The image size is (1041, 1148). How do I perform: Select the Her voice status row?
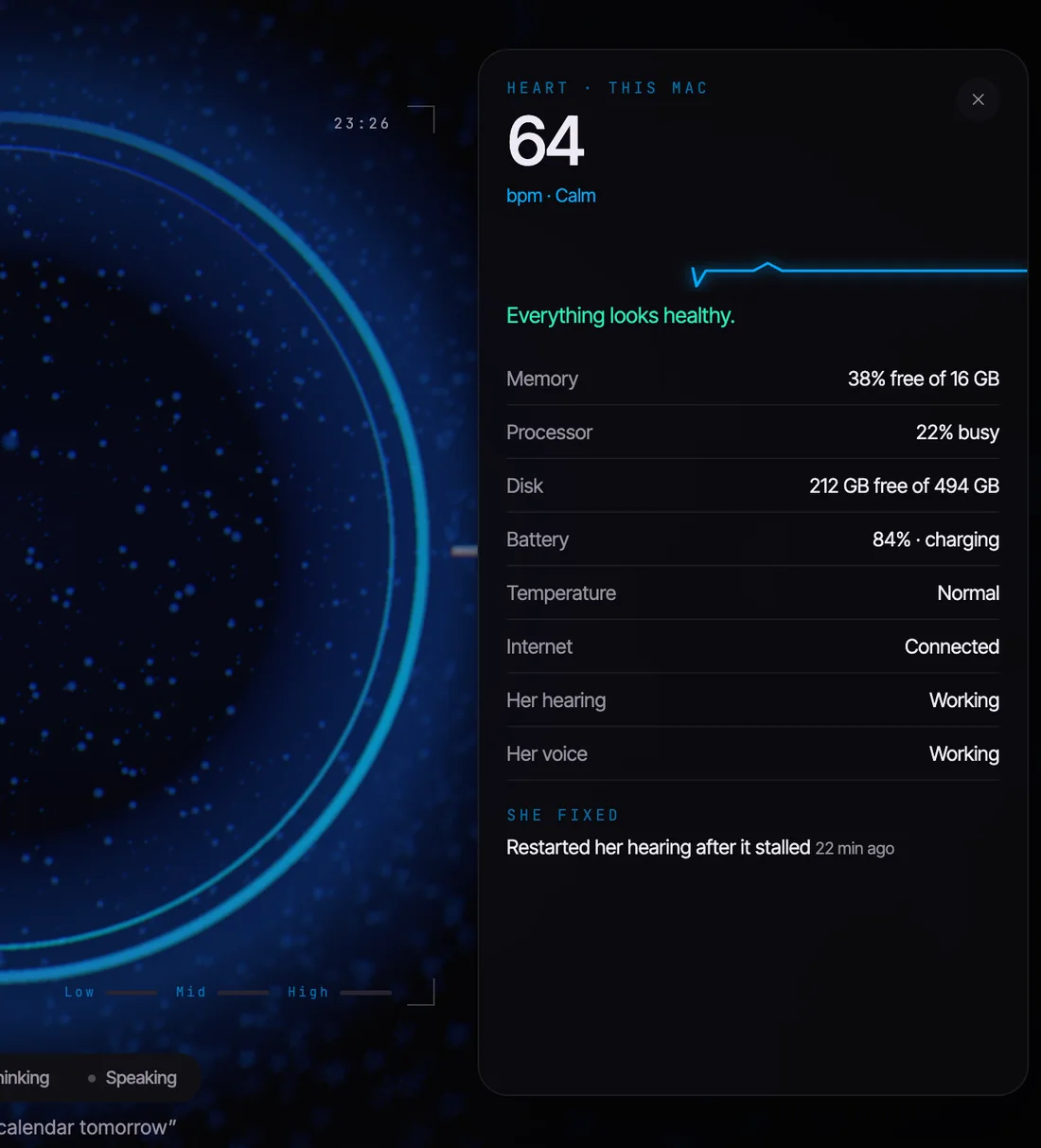[x=752, y=754]
